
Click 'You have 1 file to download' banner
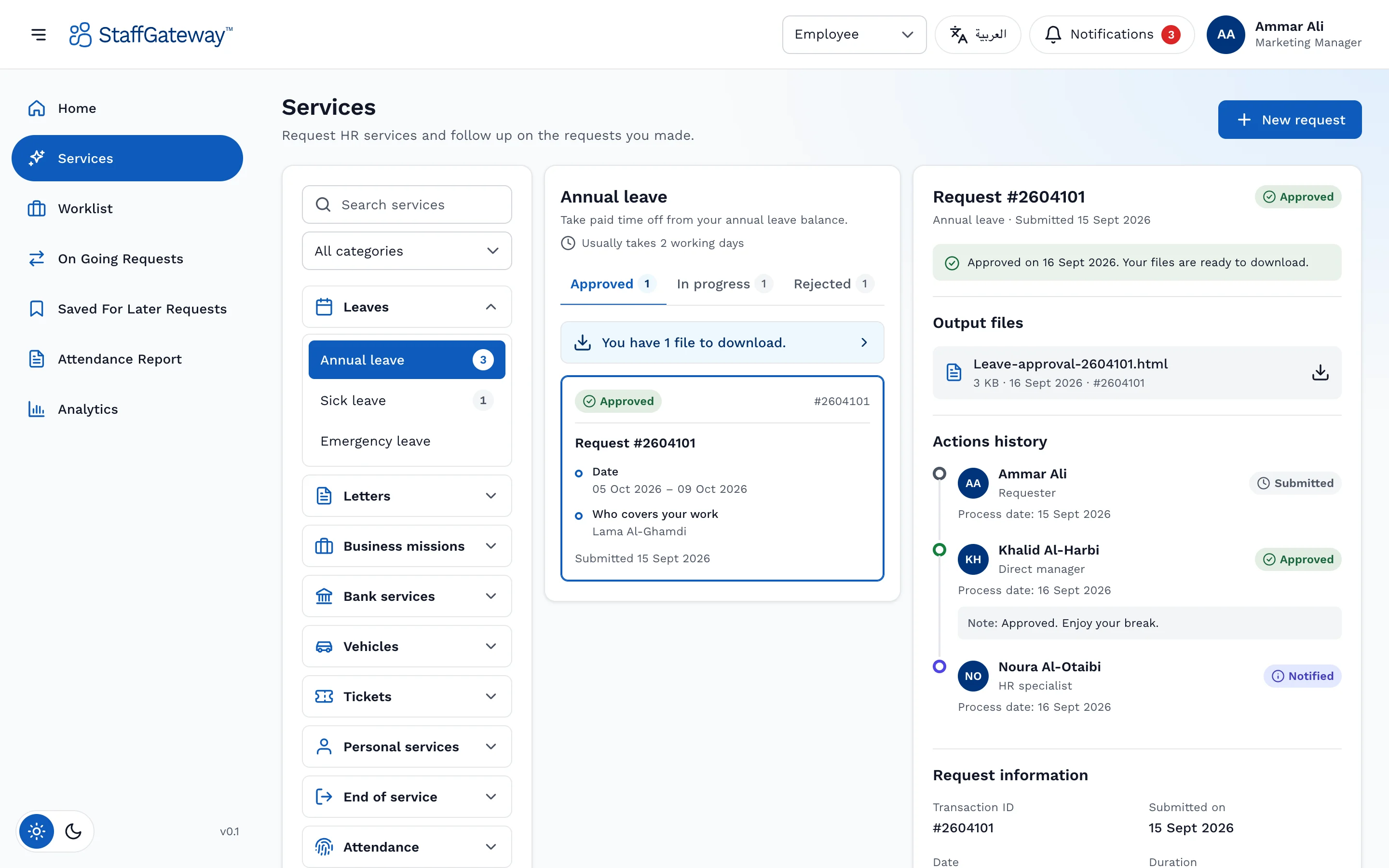pos(722,342)
